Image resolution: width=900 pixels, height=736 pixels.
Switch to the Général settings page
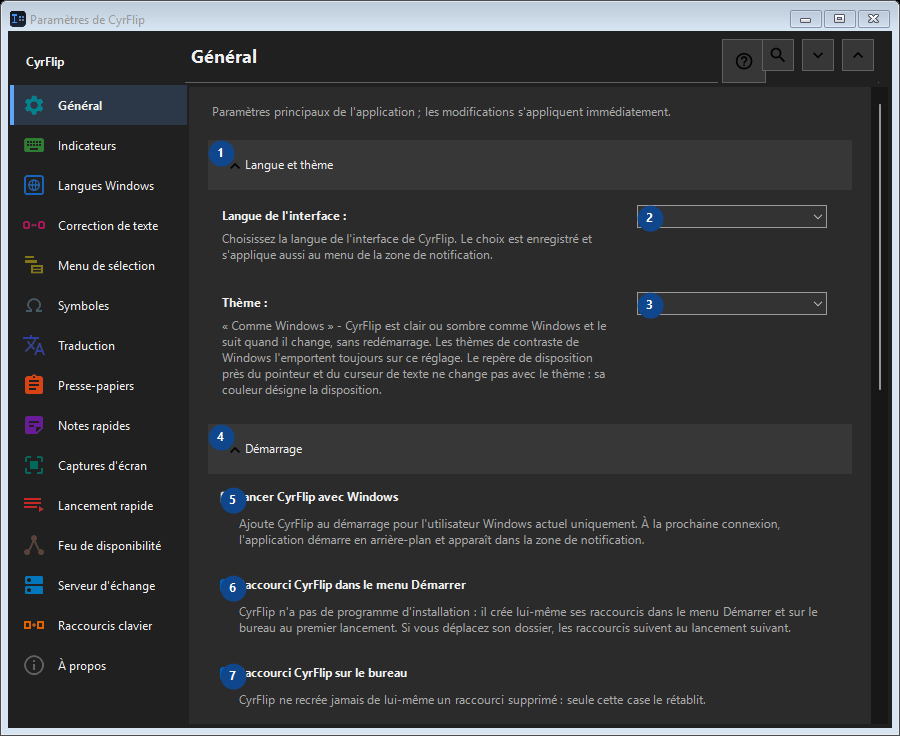pyautogui.click(x=99, y=105)
